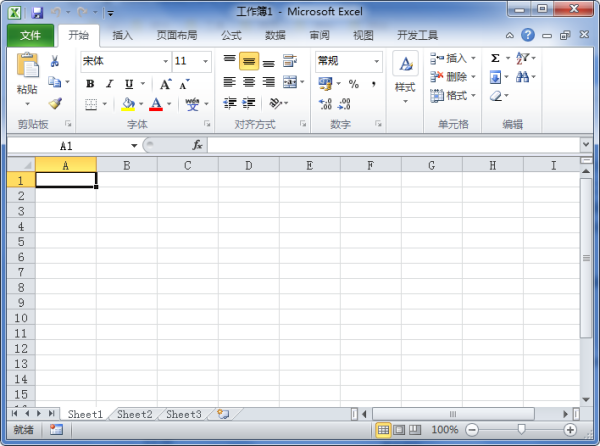Click the Wrap Text icon
Screen dimensions: 600x446
pos(290,60)
